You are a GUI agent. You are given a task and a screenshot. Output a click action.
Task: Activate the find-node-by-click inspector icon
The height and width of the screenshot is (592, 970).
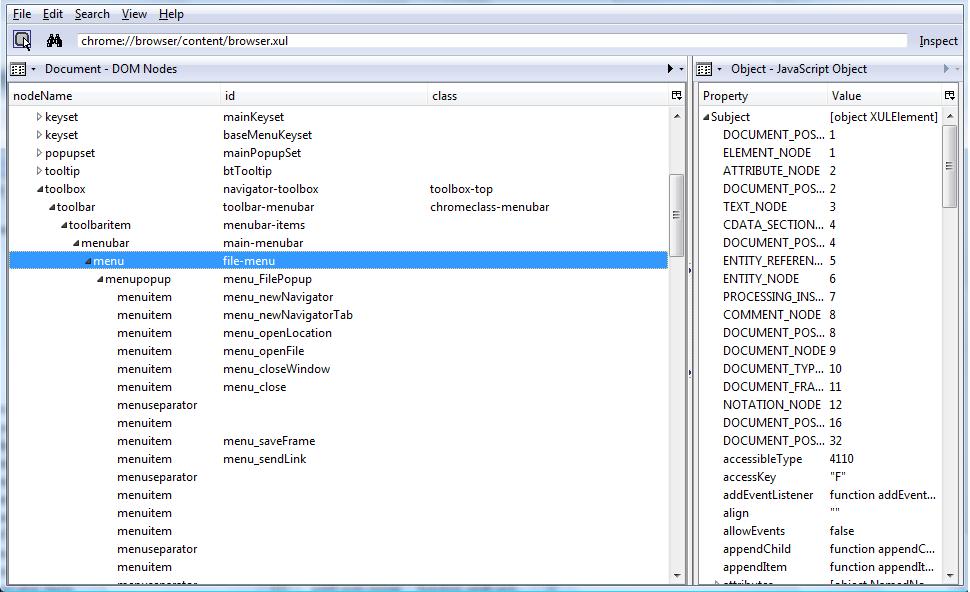(22, 41)
